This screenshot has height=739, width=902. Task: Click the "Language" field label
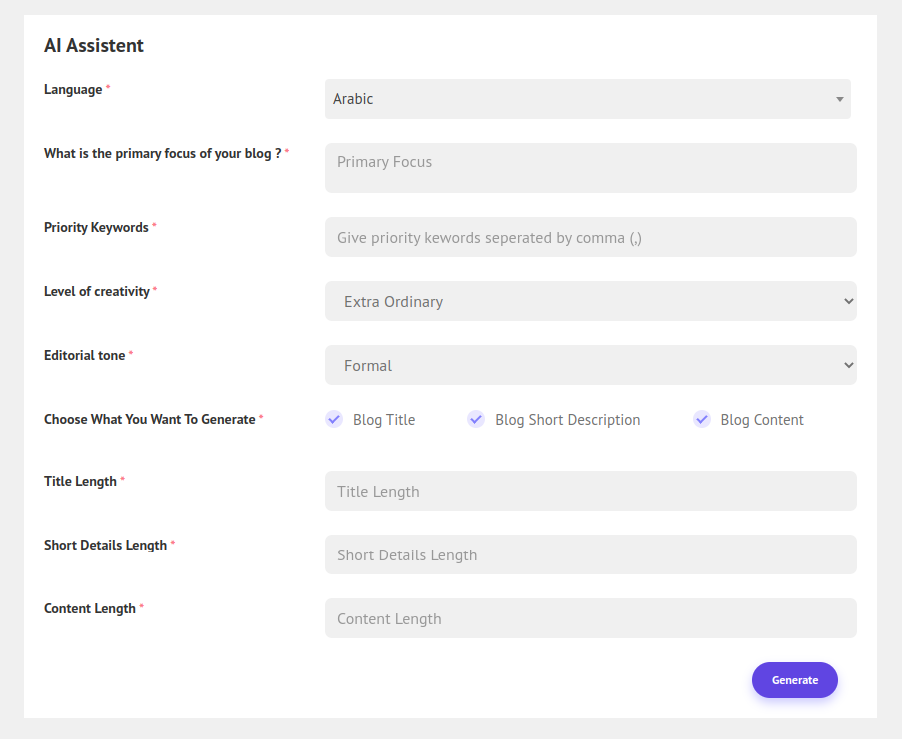pyautogui.click(x=73, y=90)
